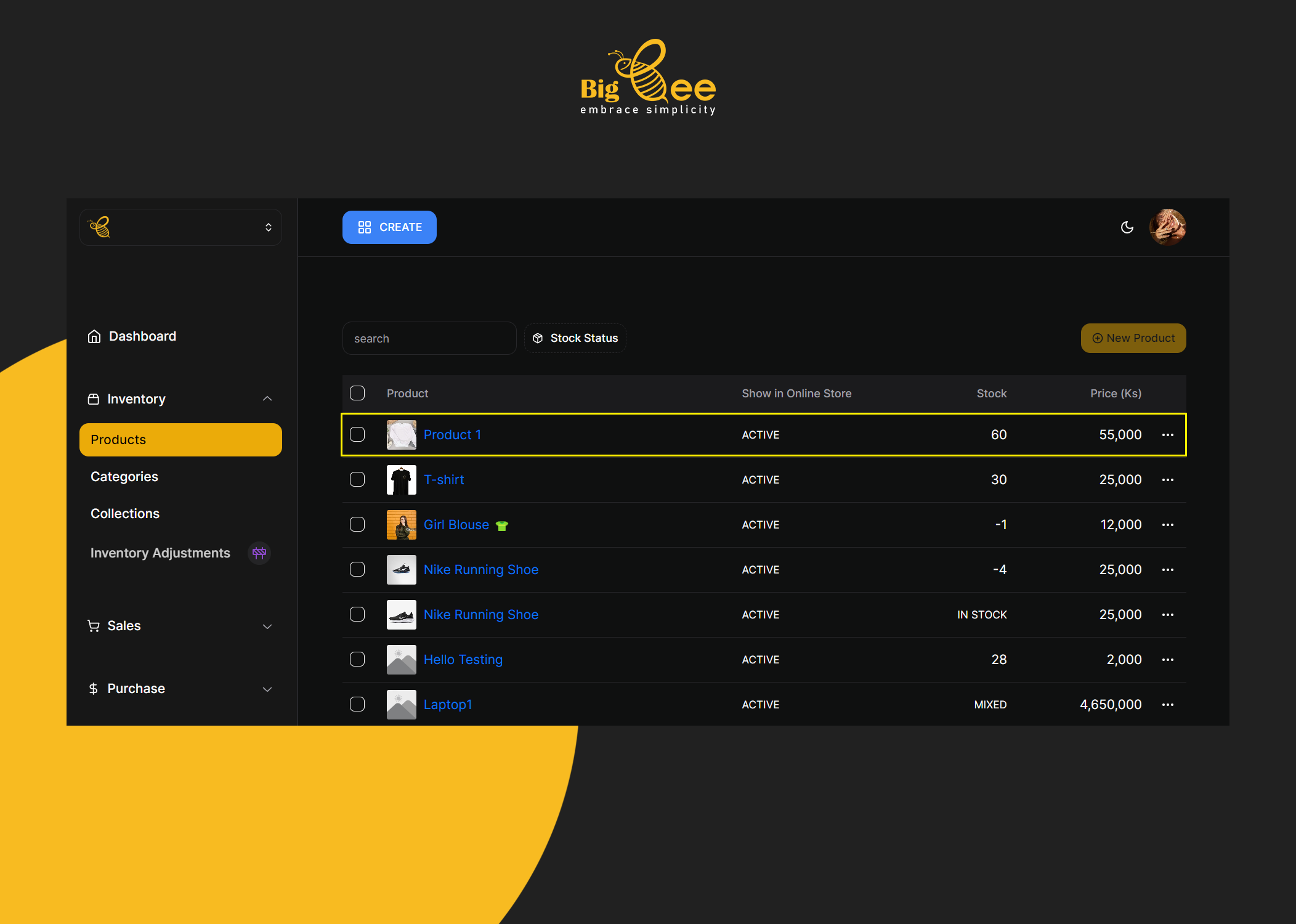The image size is (1296, 924).
Task: Click the Purchase dollar icon
Action: coord(94,689)
